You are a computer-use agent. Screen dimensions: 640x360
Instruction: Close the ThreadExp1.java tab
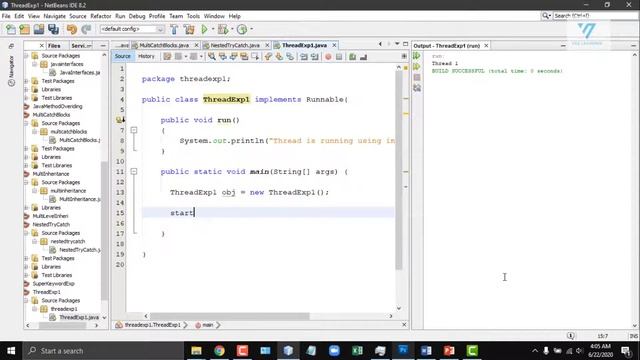click(x=334, y=45)
